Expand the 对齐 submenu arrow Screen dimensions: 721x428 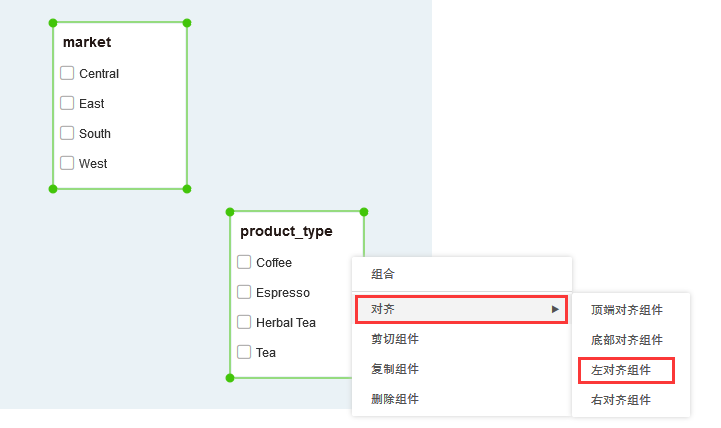[x=555, y=309]
